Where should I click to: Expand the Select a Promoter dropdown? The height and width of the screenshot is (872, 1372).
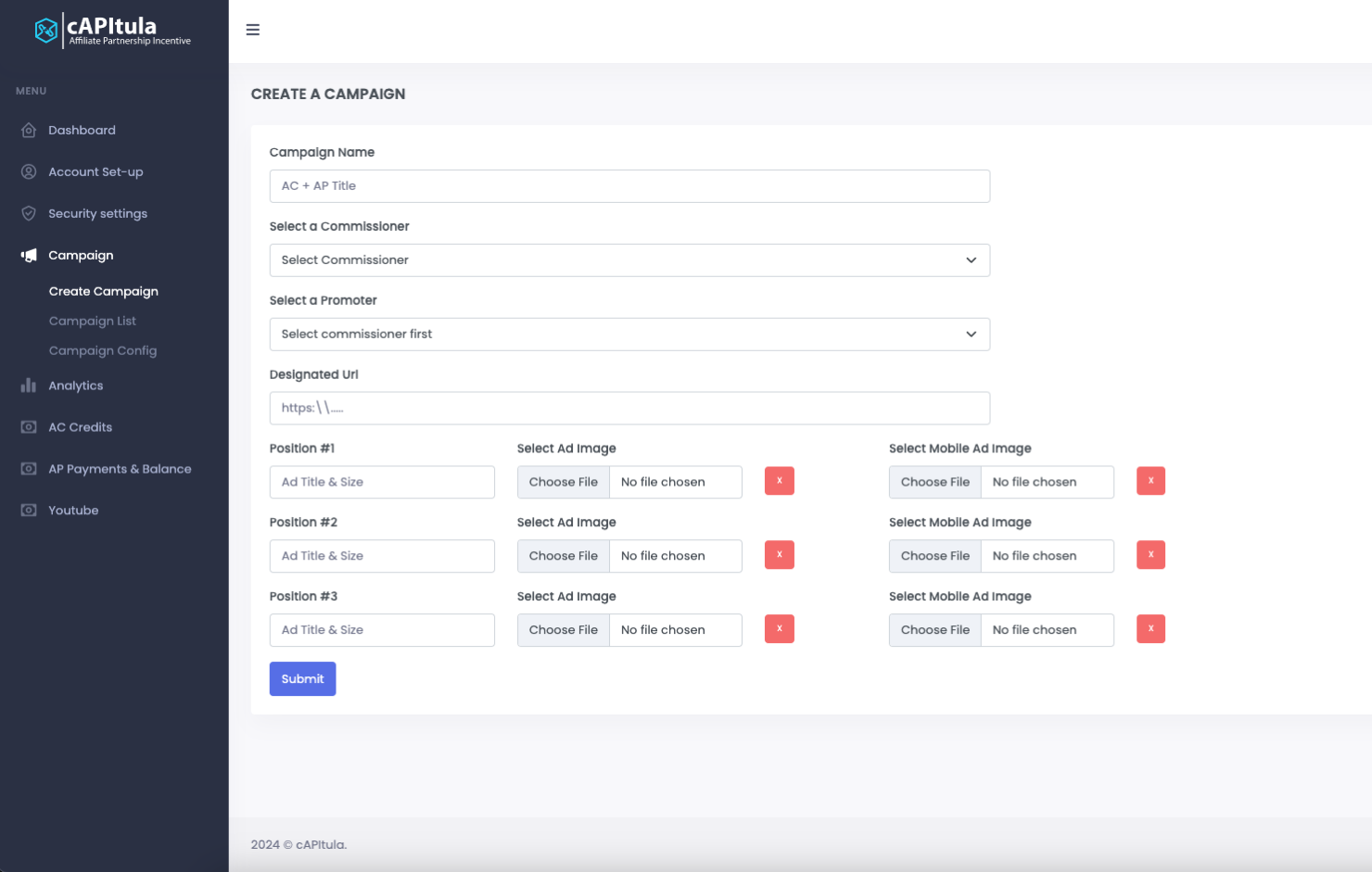coord(629,335)
